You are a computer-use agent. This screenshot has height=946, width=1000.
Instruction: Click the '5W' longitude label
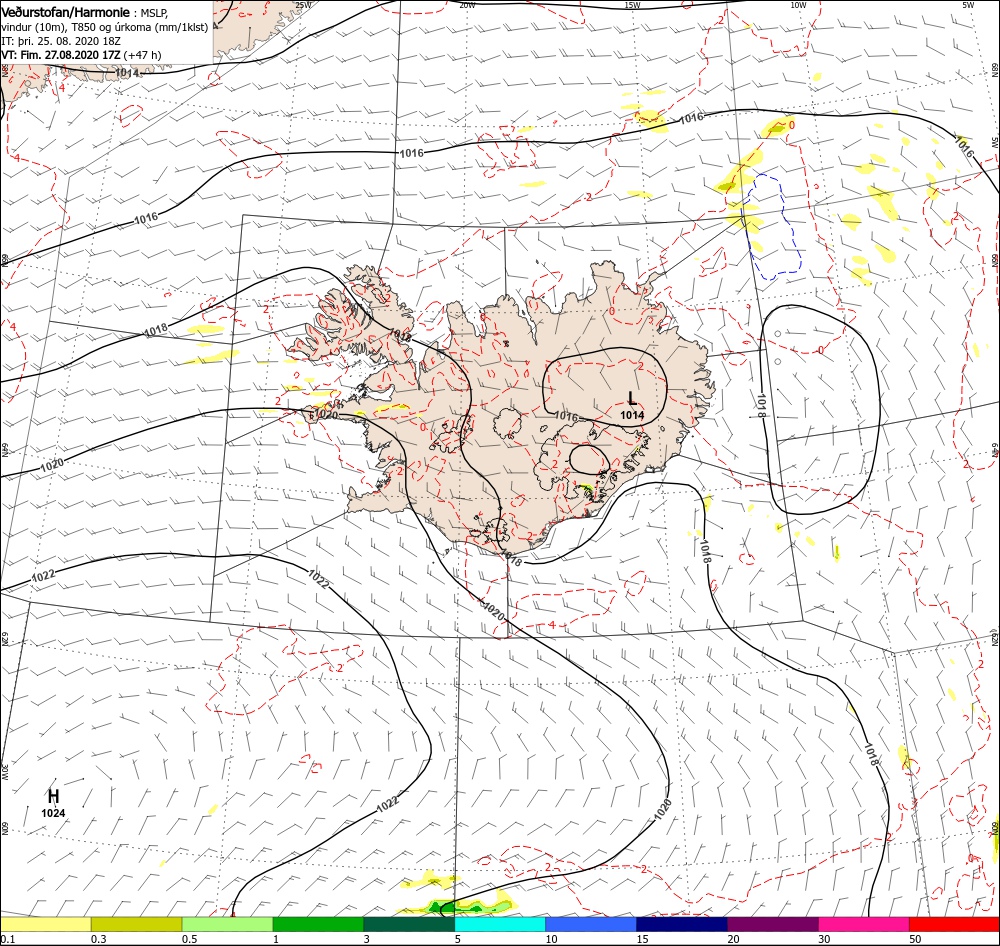click(x=968, y=5)
